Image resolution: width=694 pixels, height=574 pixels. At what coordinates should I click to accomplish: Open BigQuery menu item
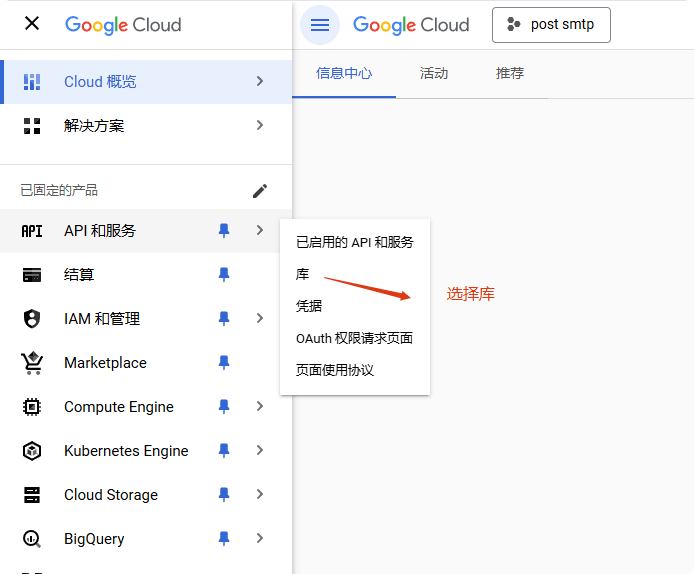pos(146,539)
